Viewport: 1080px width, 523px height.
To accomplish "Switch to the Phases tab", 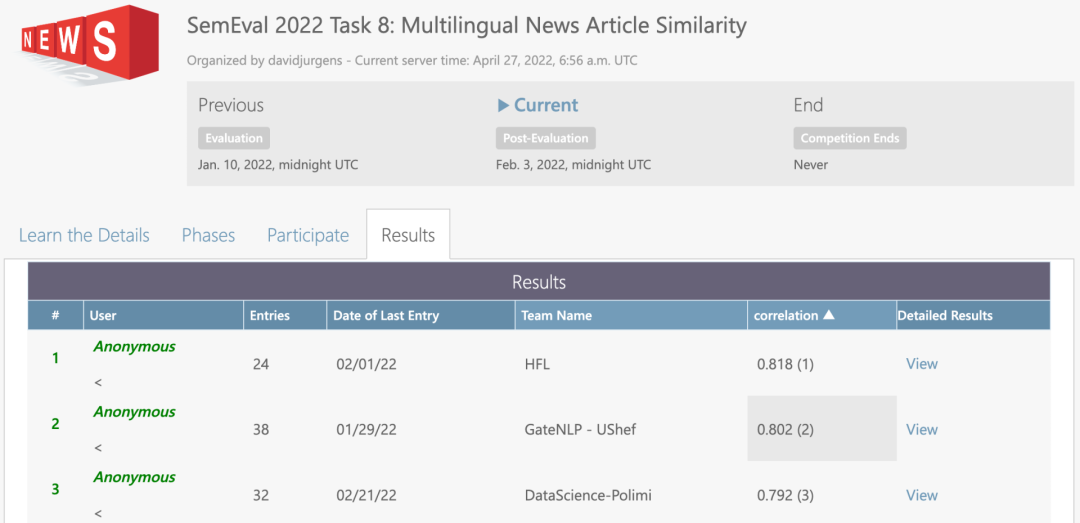I will [208, 235].
